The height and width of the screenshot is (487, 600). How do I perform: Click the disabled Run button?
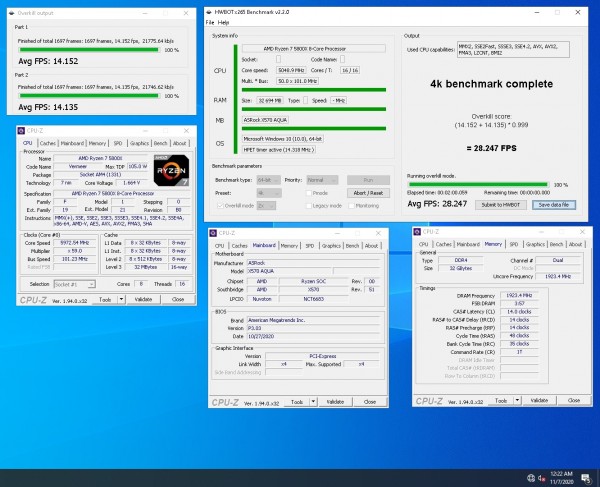tap(368, 180)
